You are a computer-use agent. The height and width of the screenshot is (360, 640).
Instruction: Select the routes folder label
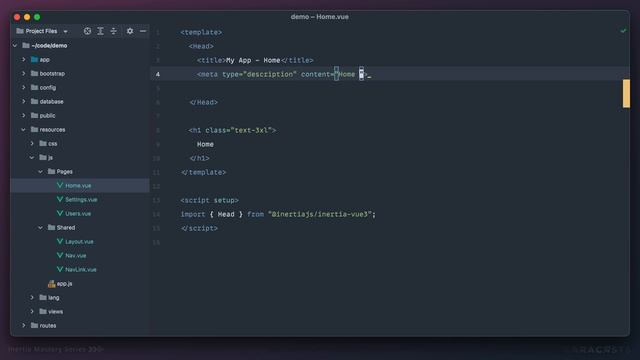[x=48, y=326]
